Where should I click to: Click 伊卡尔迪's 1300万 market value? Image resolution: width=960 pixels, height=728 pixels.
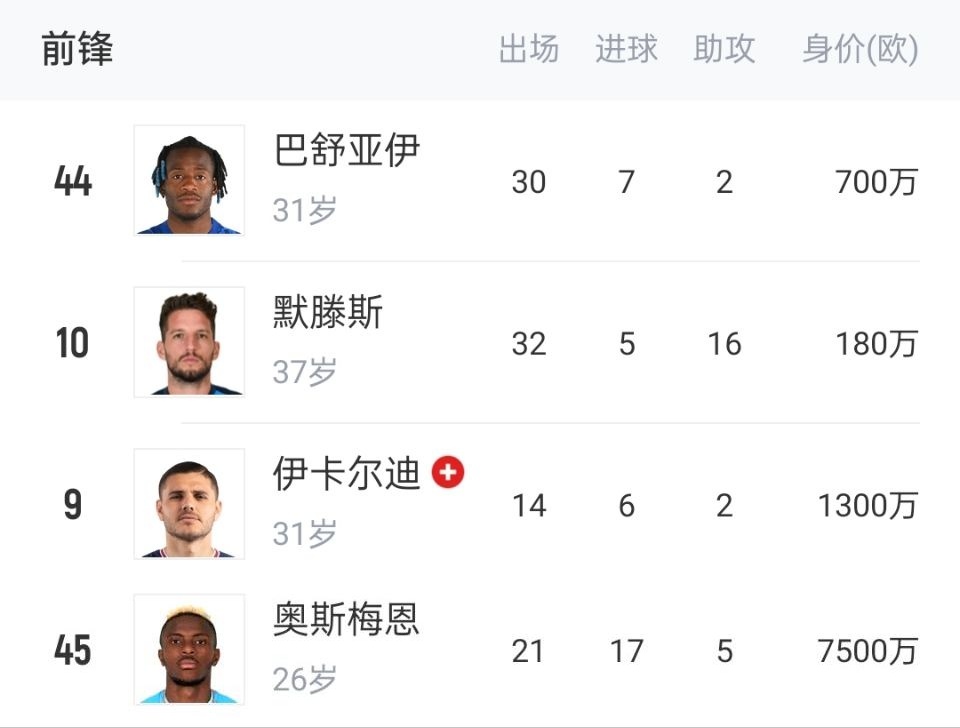(x=867, y=506)
